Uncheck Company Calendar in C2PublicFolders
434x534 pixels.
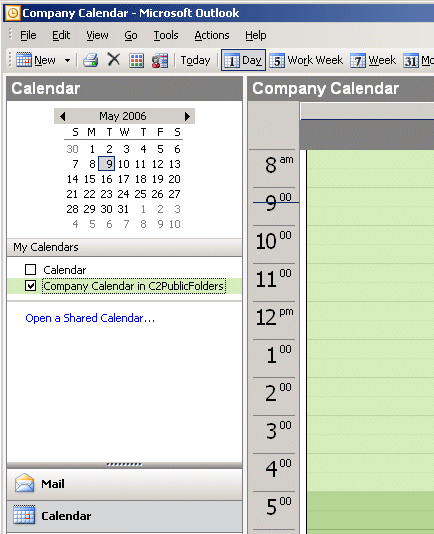point(31,286)
